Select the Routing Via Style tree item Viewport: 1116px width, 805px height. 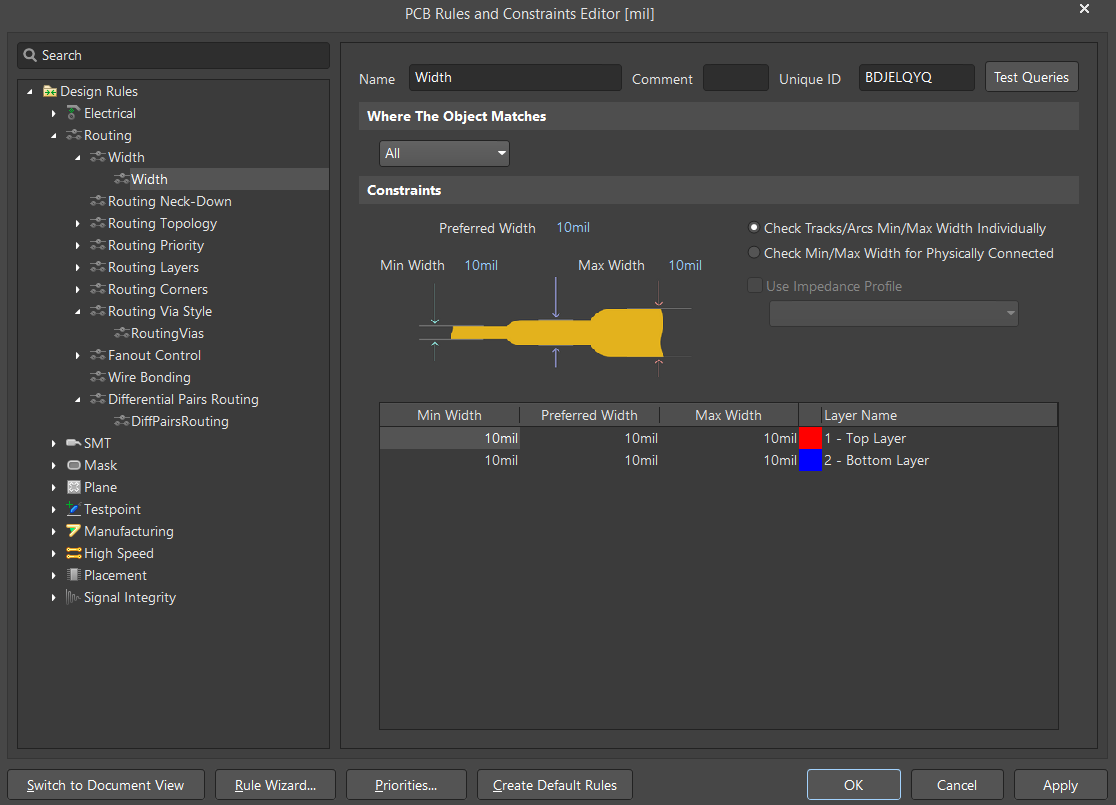point(160,312)
